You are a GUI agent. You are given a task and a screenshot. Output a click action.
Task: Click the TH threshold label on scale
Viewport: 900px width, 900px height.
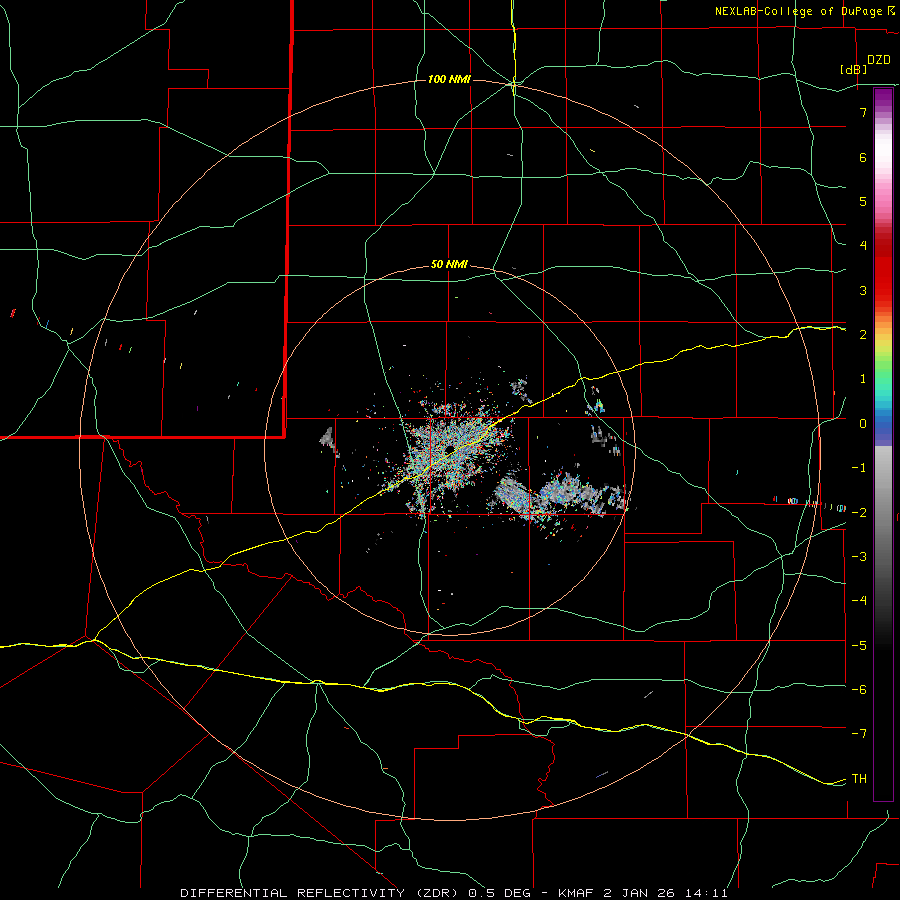(x=859, y=778)
